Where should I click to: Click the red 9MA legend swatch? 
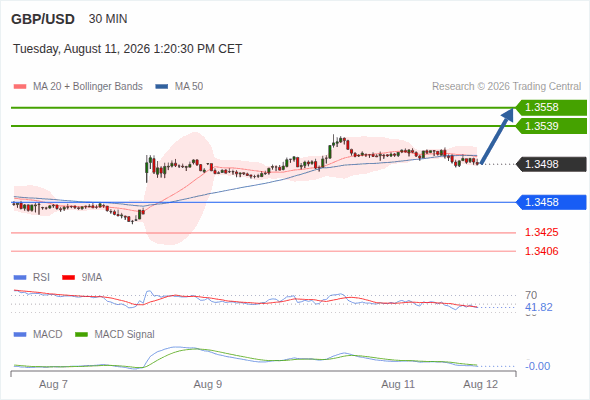pos(68,278)
